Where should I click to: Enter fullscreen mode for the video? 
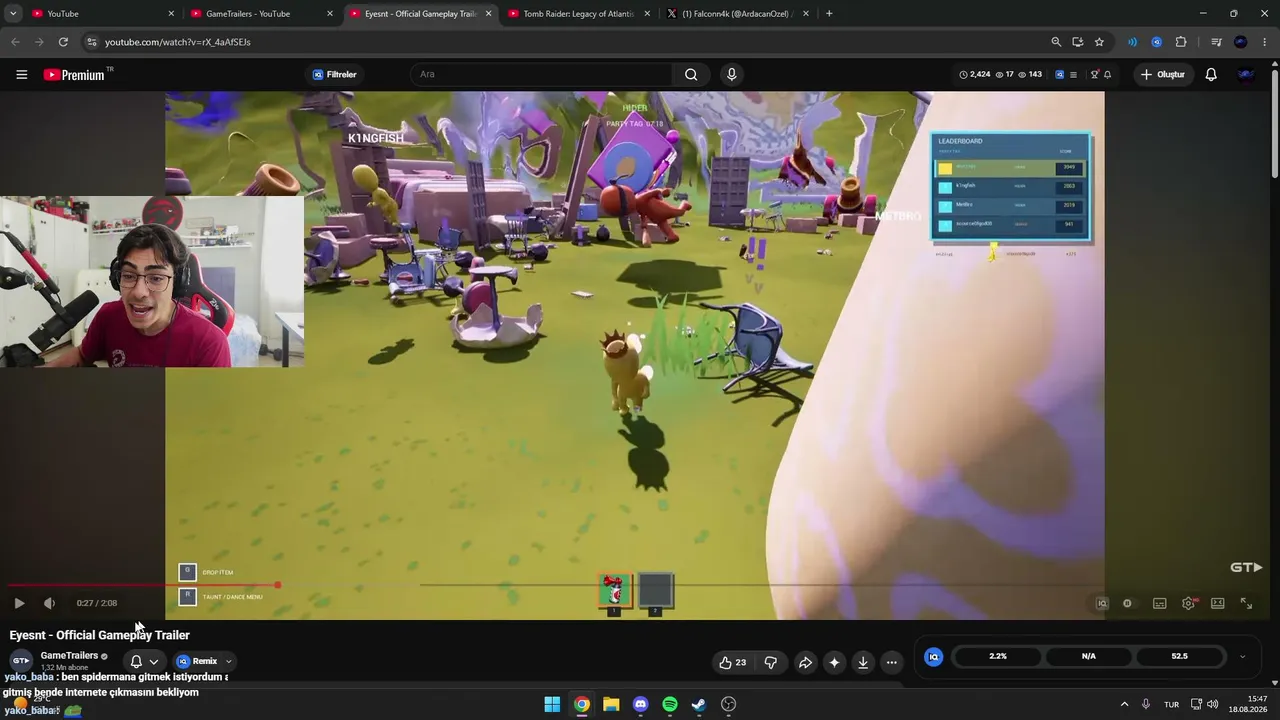tap(1246, 603)
